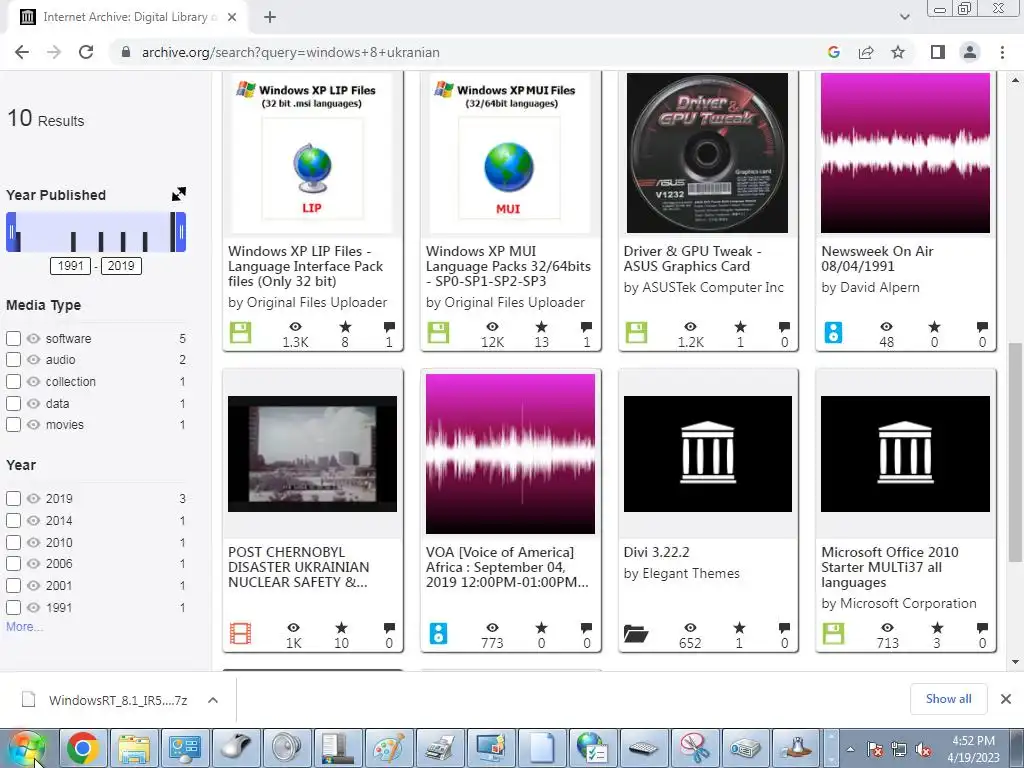Click the favorites star on POST CHERNOBYL card
Screen dimensions: 1024x768
pos(342,628)
